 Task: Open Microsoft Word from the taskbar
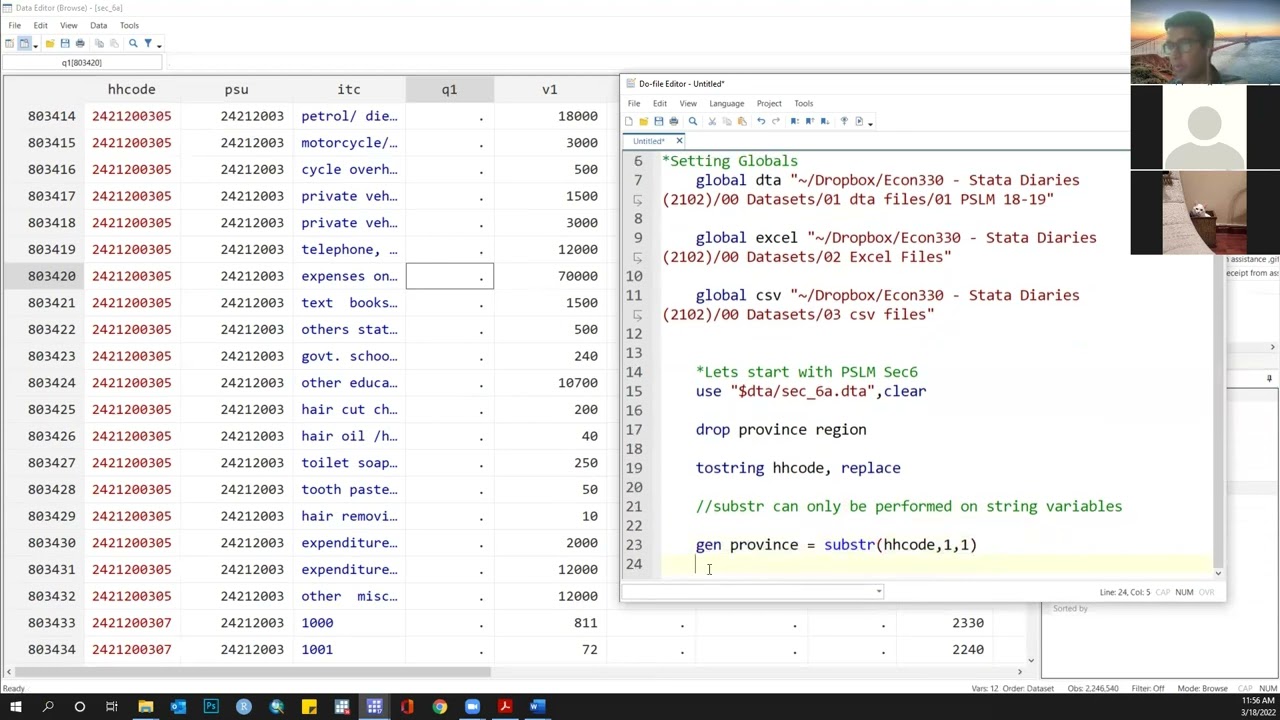point(537,707)
